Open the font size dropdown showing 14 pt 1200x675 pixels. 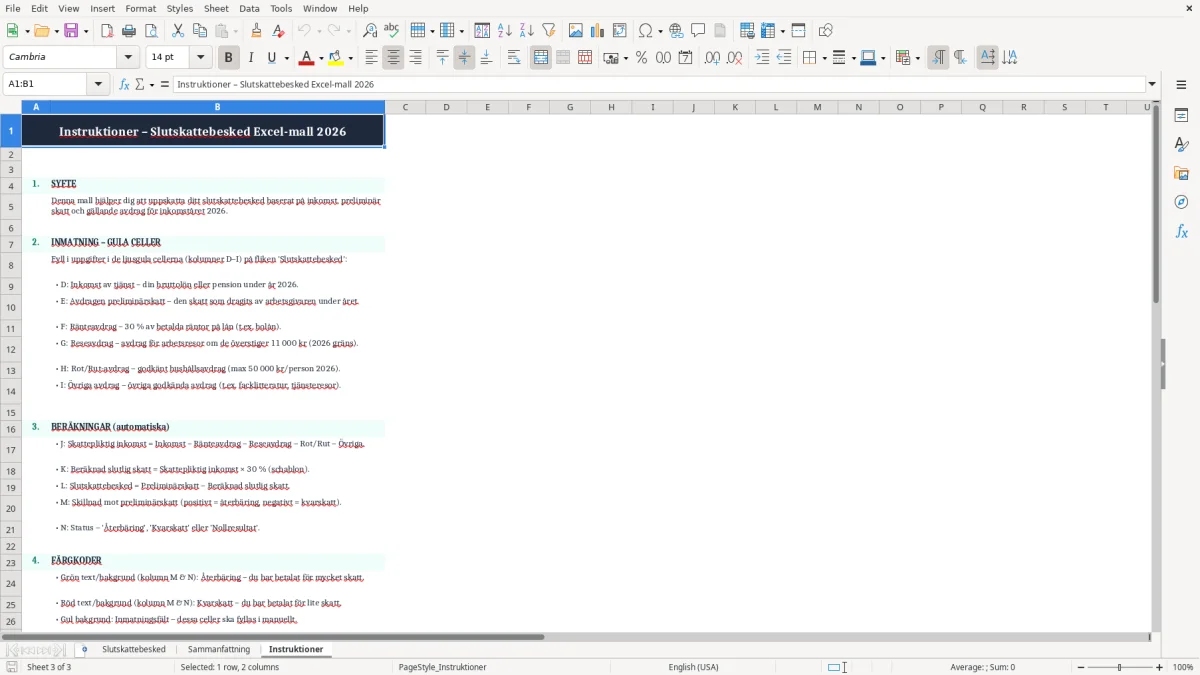[201, 58]
